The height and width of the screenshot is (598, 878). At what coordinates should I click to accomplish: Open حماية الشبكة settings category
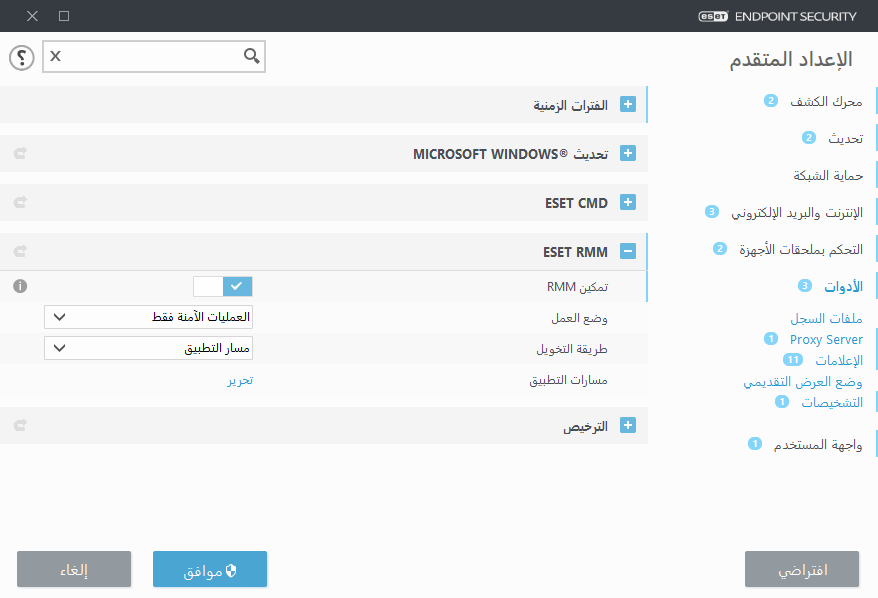[x=828, y=176]
